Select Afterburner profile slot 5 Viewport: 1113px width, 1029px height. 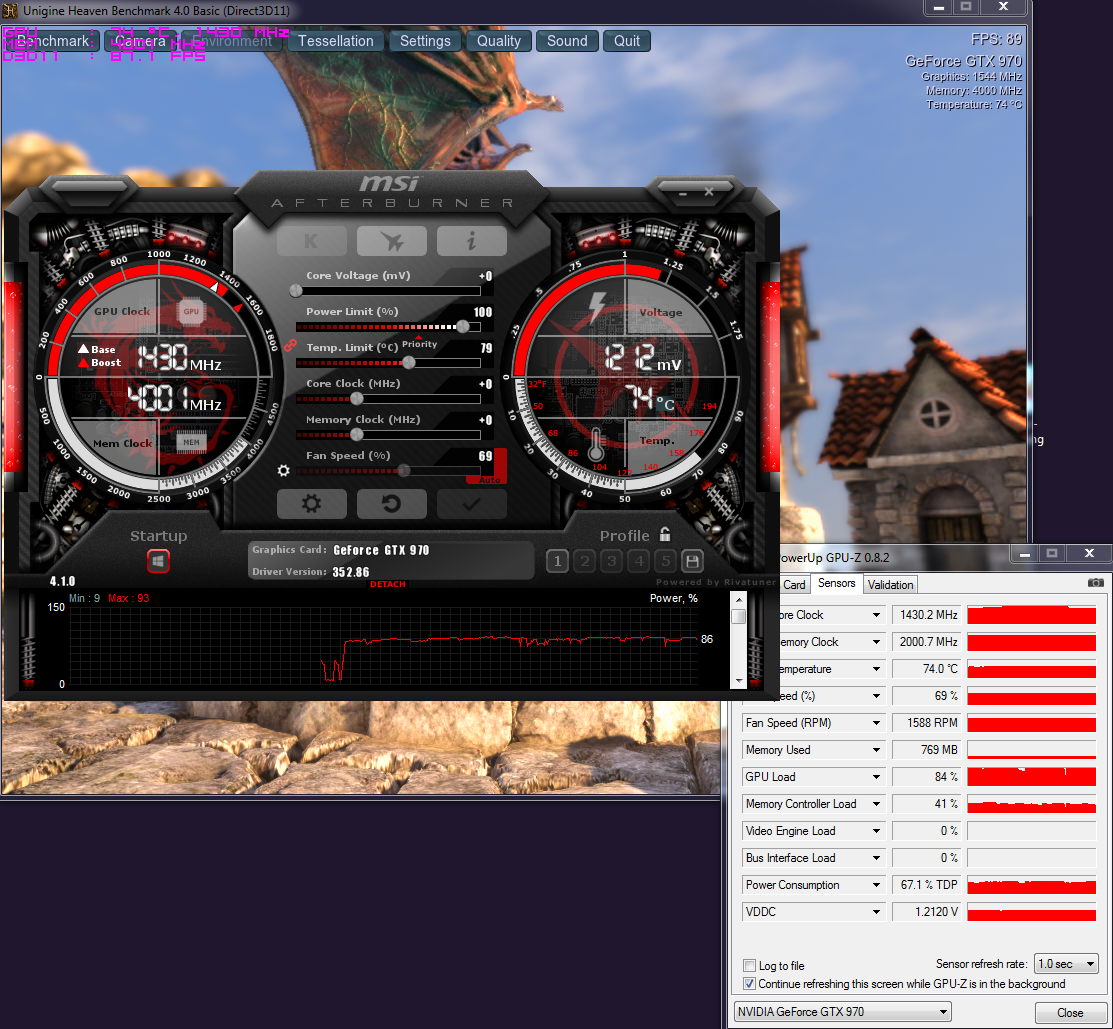click(x=666, y=562)
